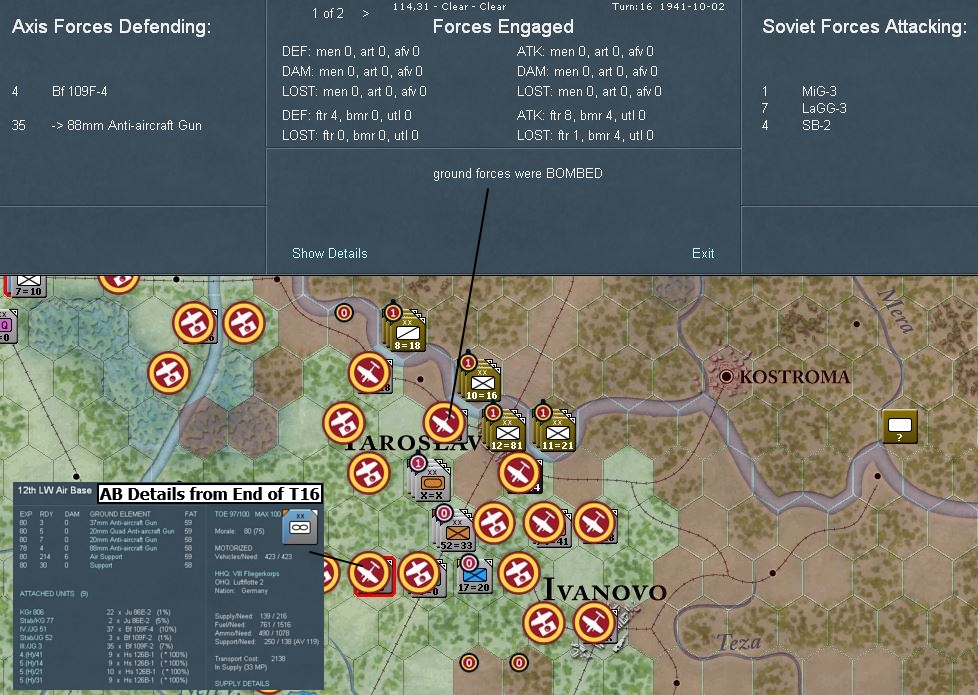
Task: Click the 12th LW Air Base unit counter
Action: (300, 527)
